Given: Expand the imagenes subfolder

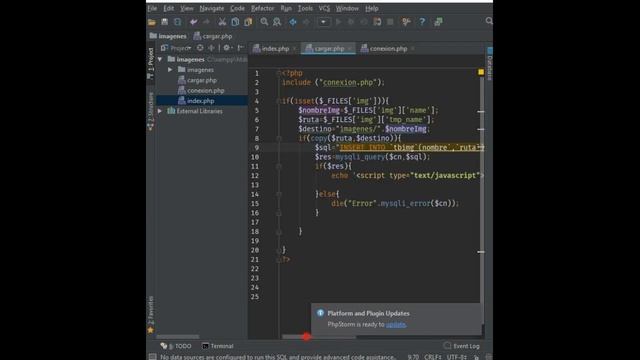Looking at the screenshot, I should (x=170, y=70).
